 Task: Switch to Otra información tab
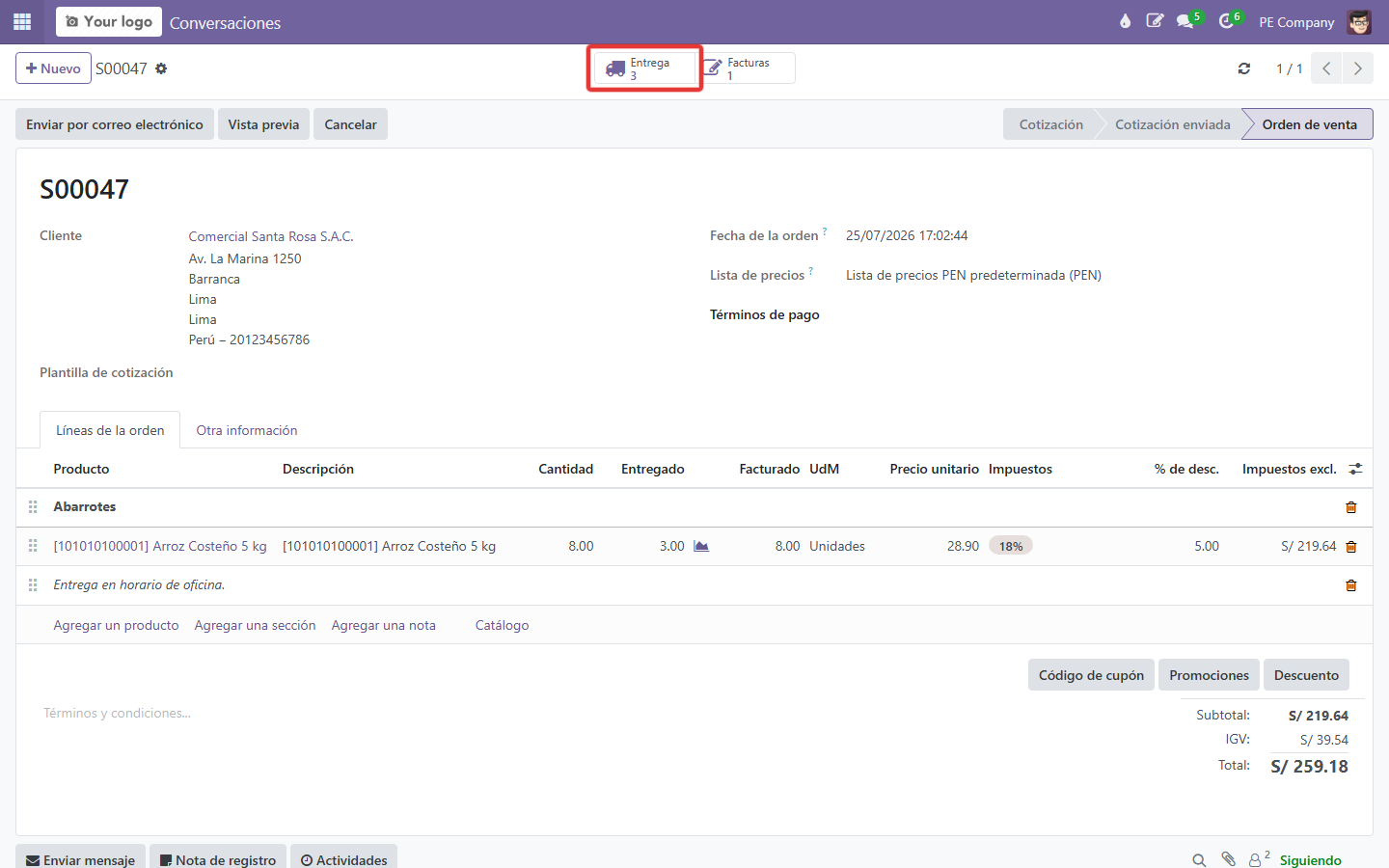click(x=247, y=430)
